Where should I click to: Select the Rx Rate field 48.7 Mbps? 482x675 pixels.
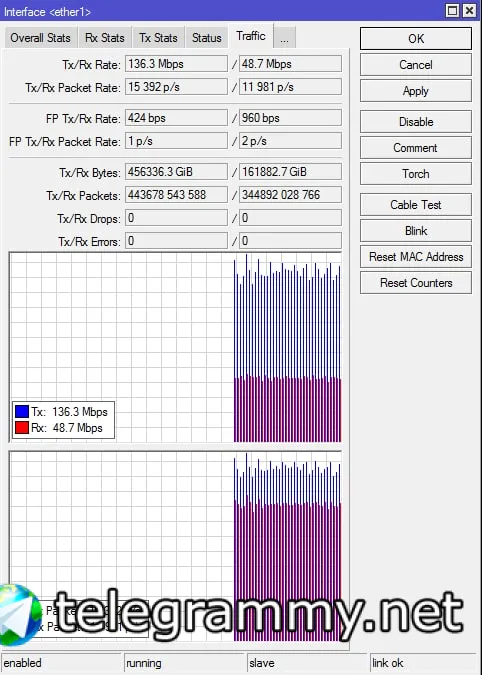[x=290, y=64]
